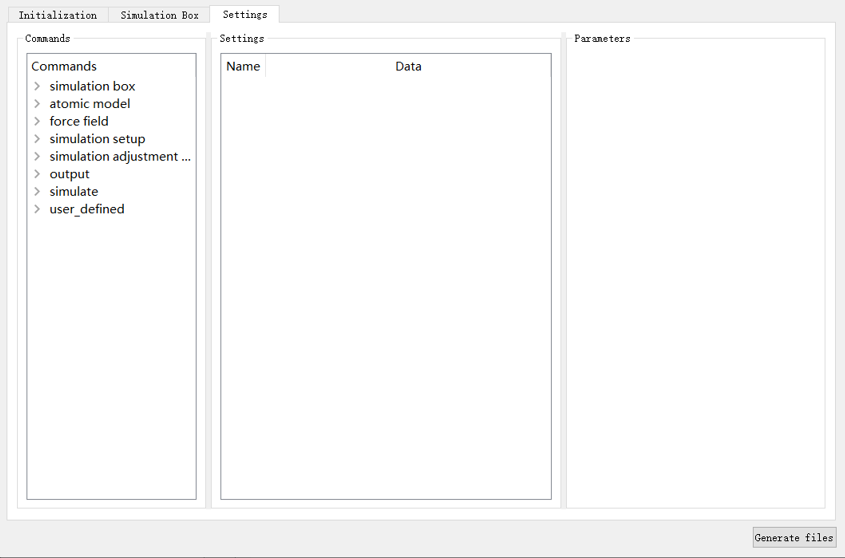
Task: Expand the force field chevron
Action: (x=37, y=122)
